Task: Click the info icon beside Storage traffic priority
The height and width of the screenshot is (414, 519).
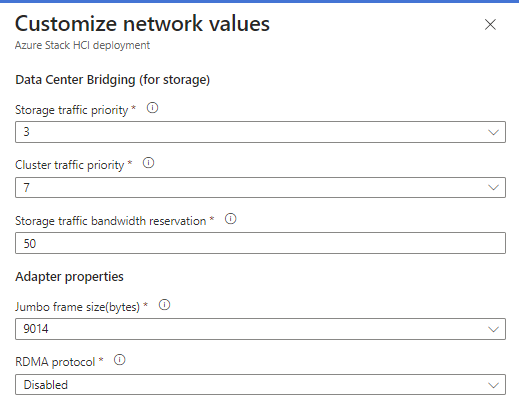Action: 152,108
